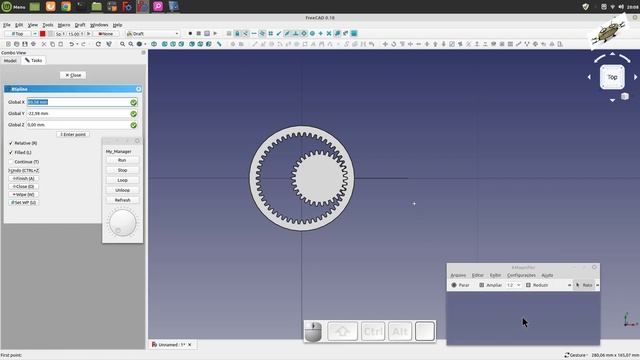Viewport: 640px width, 360px height.
Task: Collapse the BSpline task panel header
Action: click(138, 89)
